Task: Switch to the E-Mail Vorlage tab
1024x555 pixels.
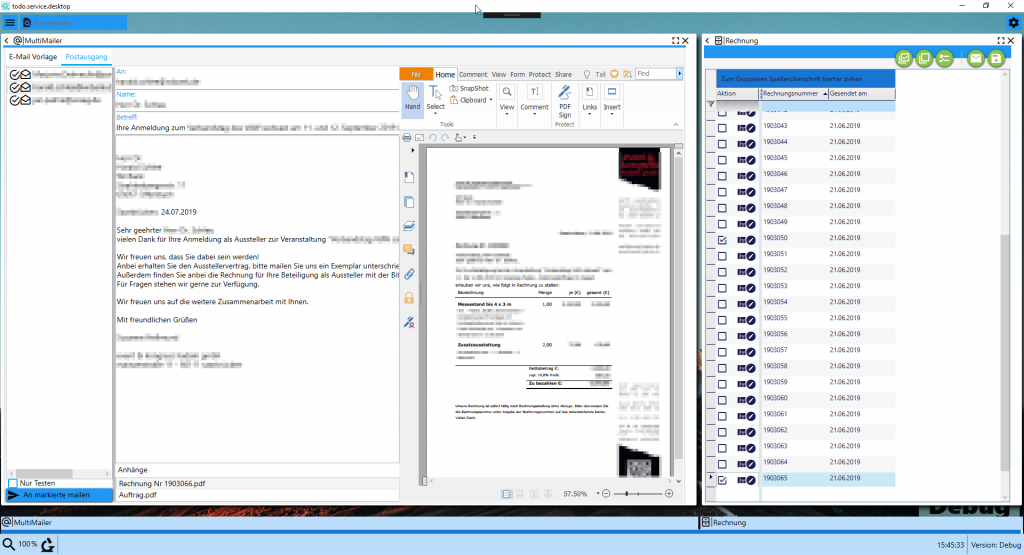Action: (x=33, y=57)
